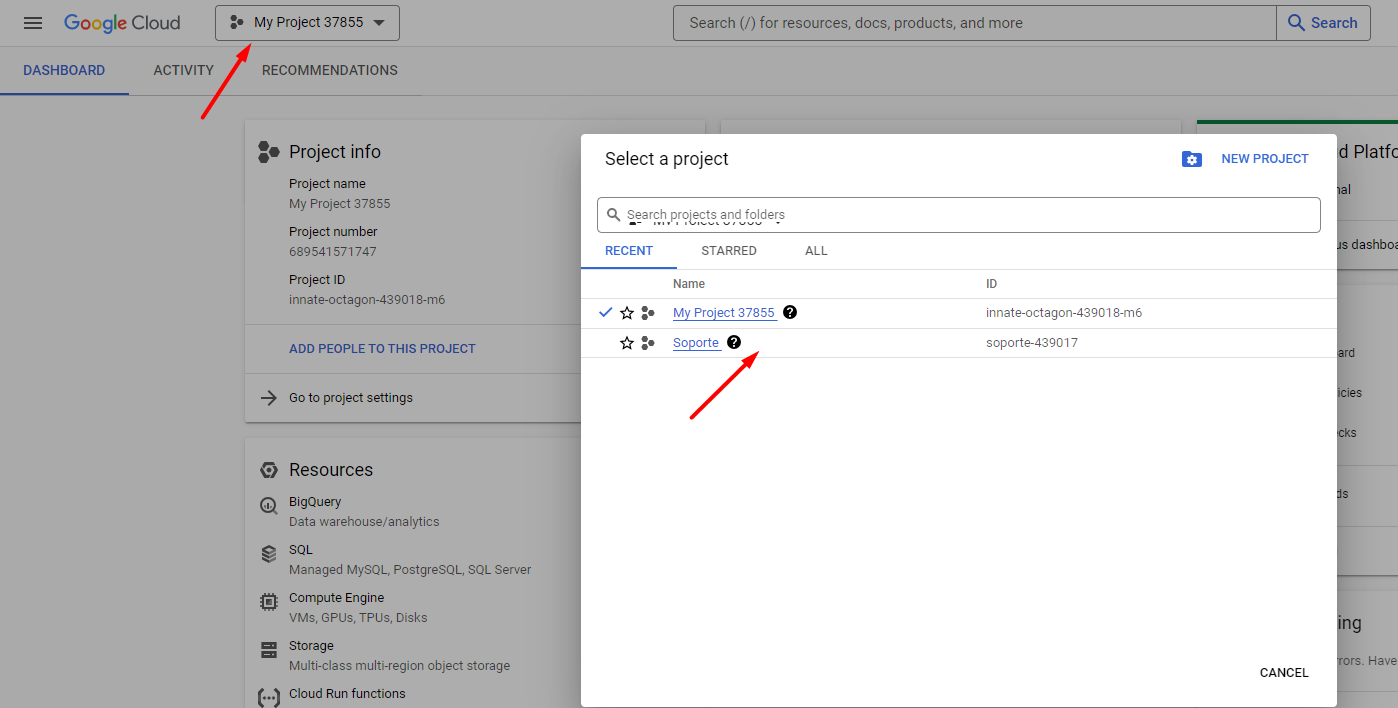Open the Compute Engine chip icon
Image resolution: width=1398 pixels, height=708 pixels.
[268, 602]
